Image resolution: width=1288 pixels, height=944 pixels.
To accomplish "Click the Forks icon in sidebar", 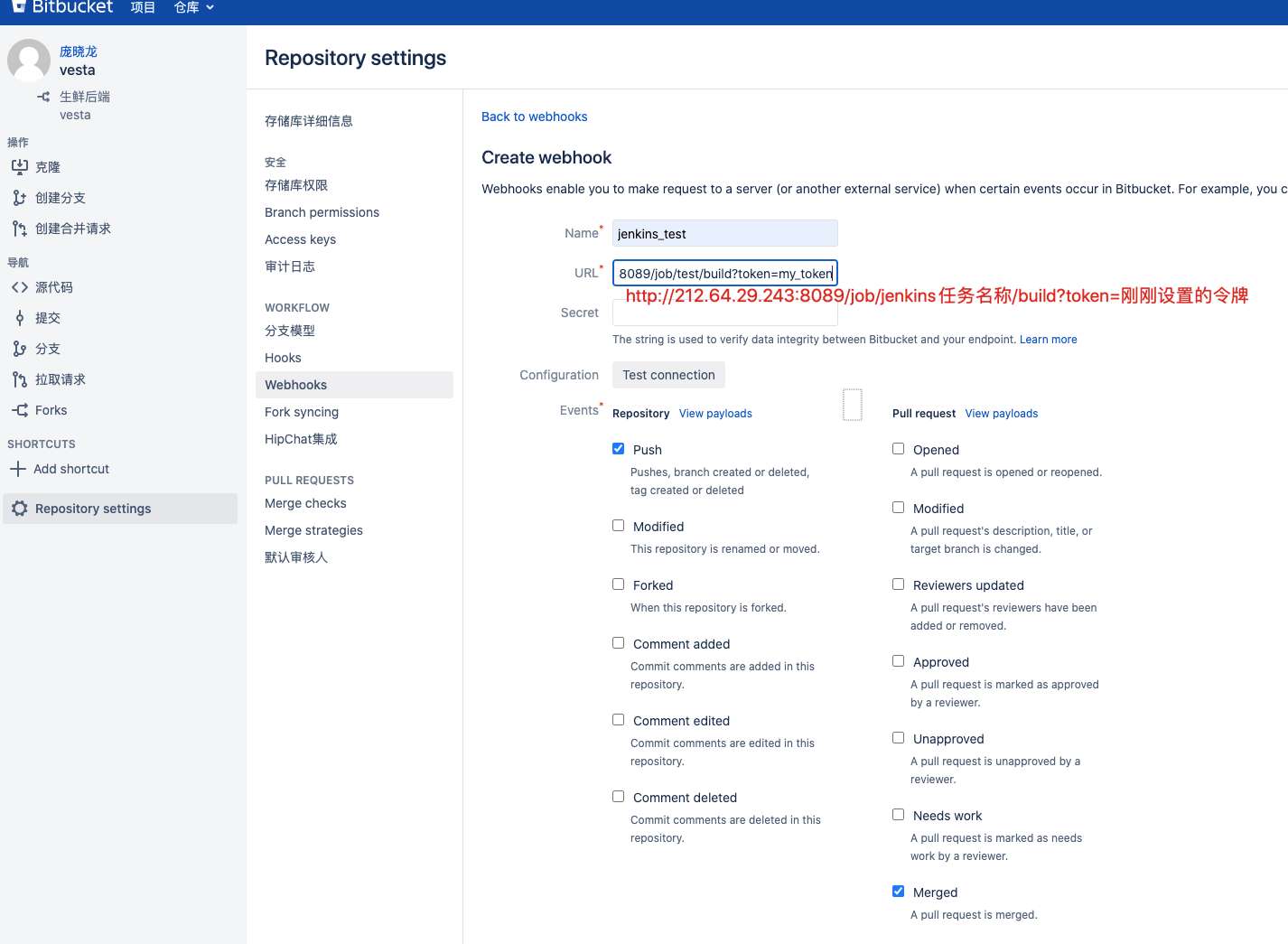I will [x=20, y=410].
